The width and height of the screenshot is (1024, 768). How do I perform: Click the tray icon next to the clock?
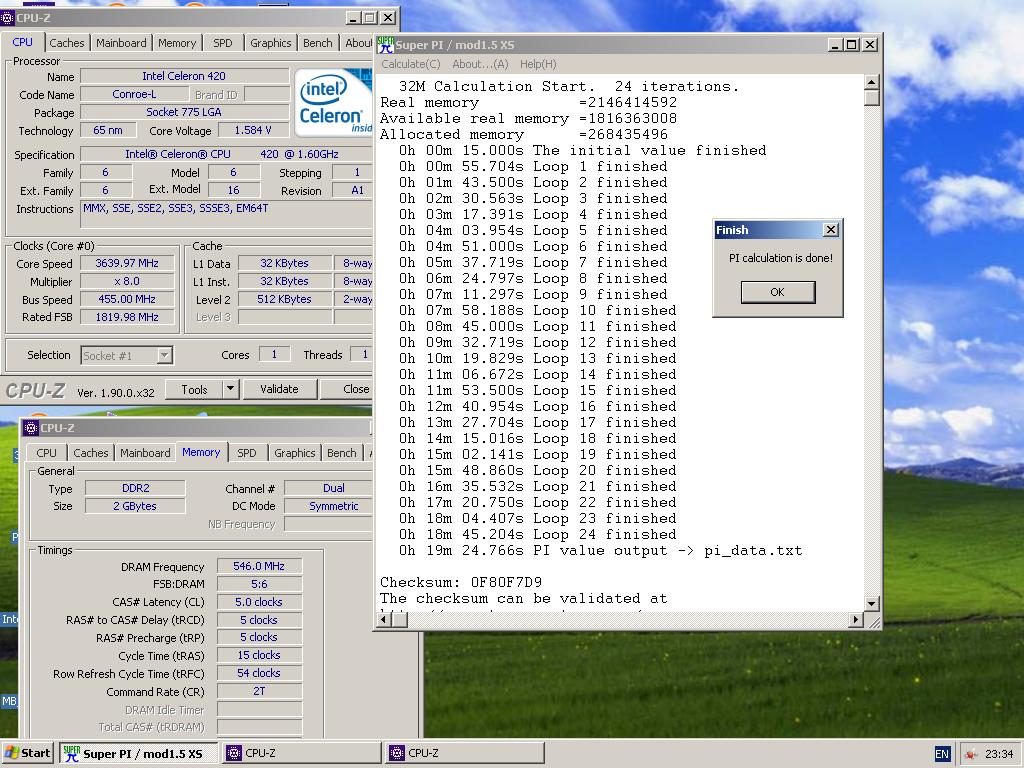(x=970, y=754)
